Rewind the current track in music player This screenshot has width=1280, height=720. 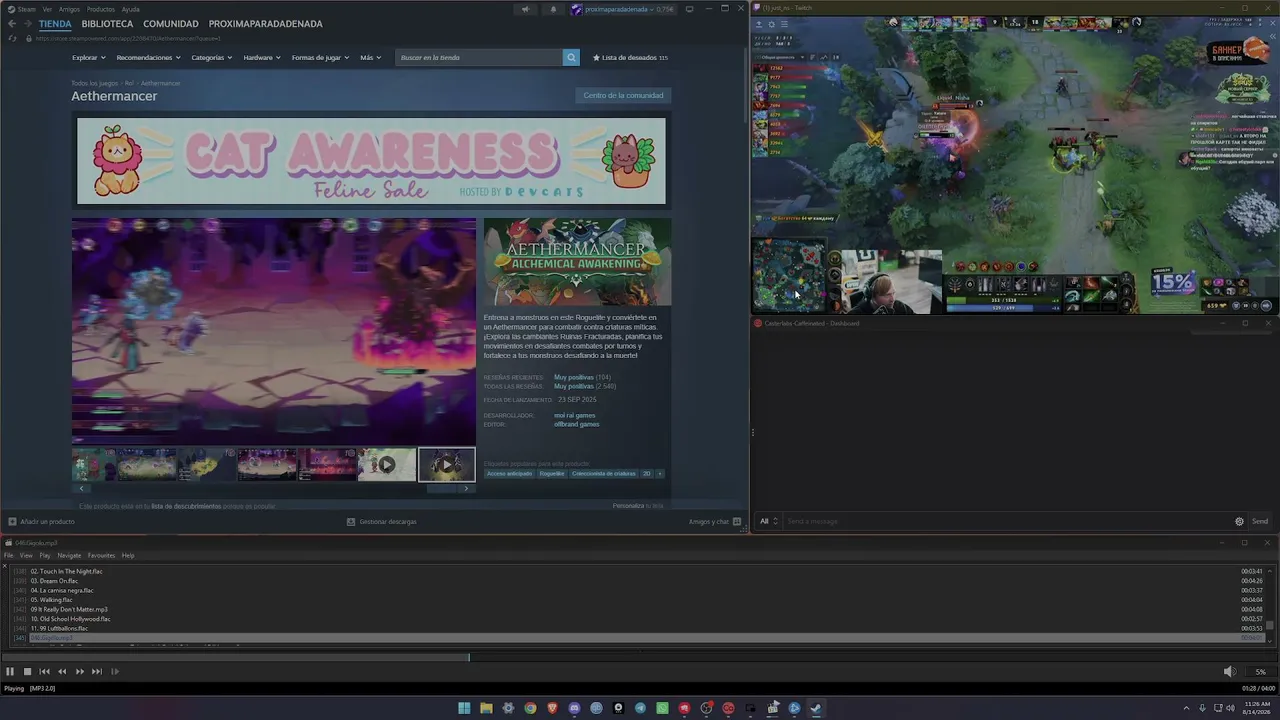62,672
